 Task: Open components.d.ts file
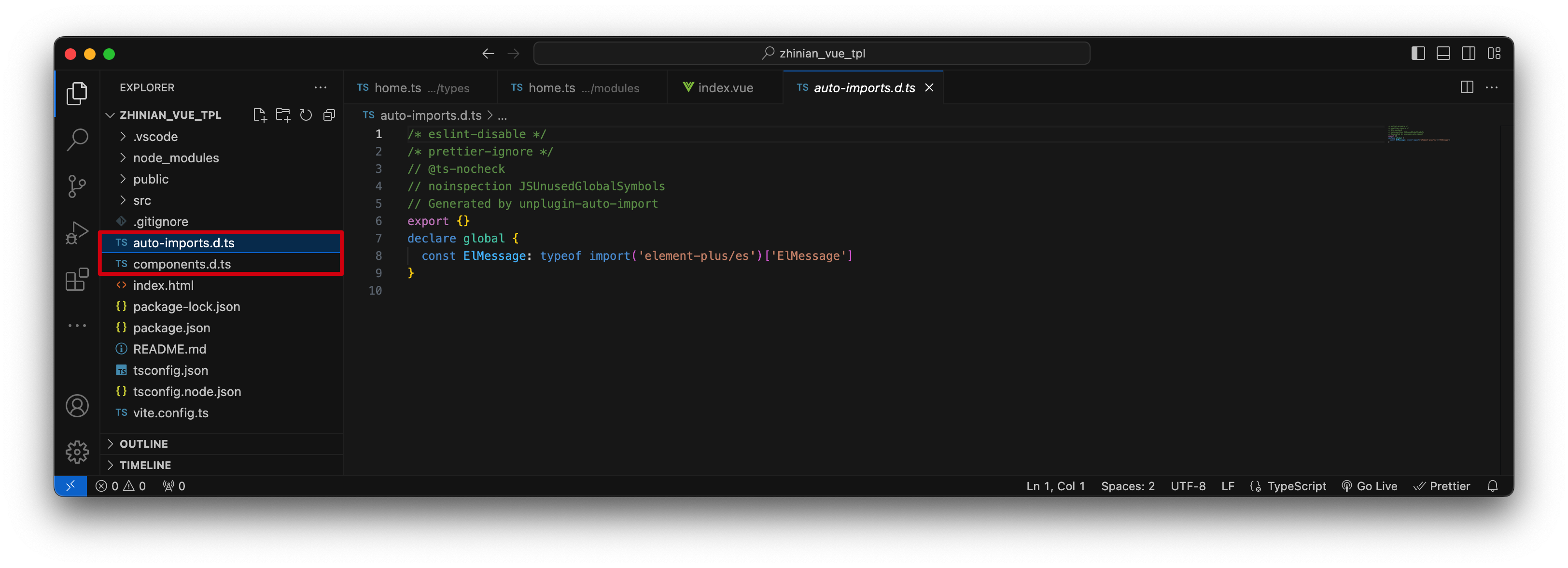[x=223, y=264]
